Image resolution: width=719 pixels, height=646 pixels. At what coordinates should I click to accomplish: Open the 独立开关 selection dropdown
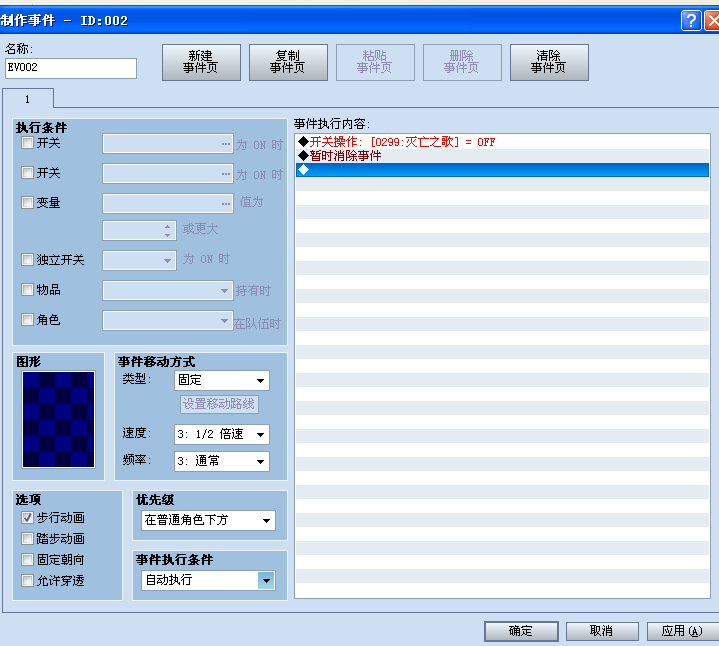point(139,260)
